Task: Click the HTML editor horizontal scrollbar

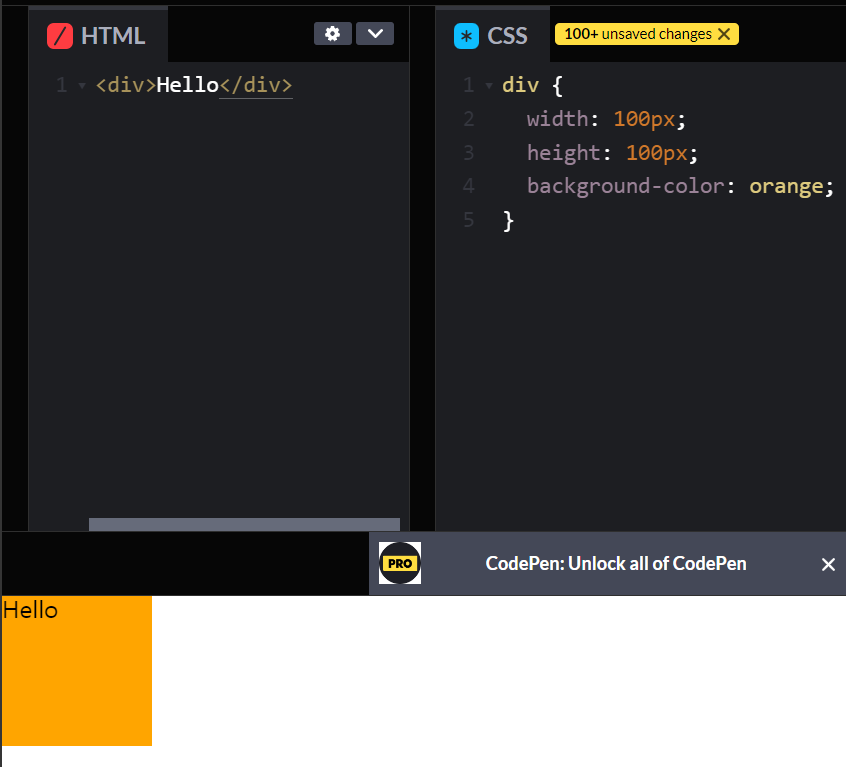Action: (244, 524)
